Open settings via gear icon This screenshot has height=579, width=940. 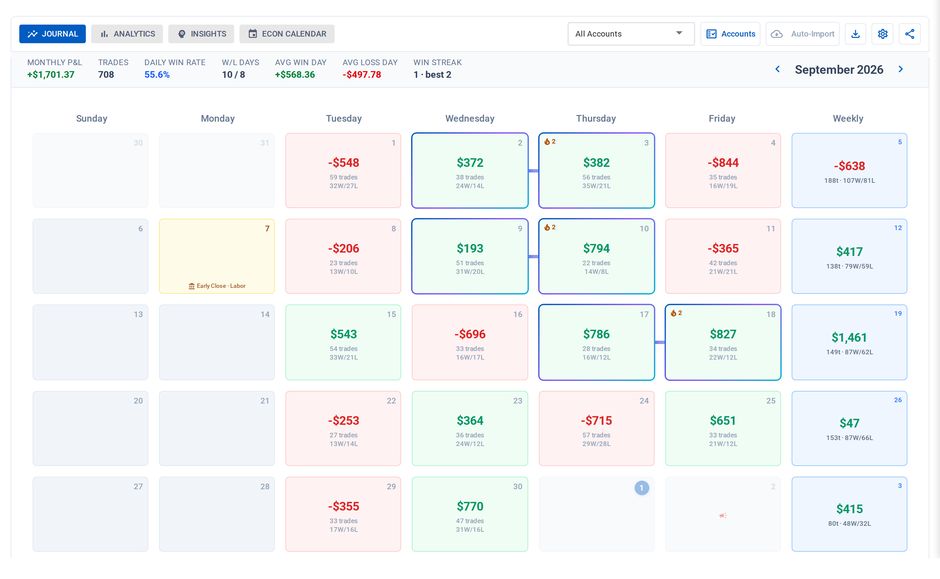882,34
